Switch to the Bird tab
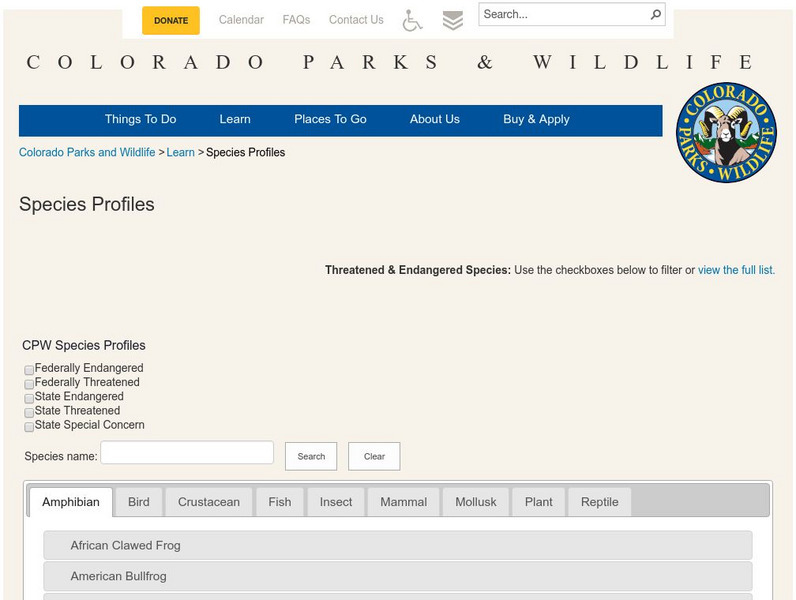796x600 pixels. point(139,502)
